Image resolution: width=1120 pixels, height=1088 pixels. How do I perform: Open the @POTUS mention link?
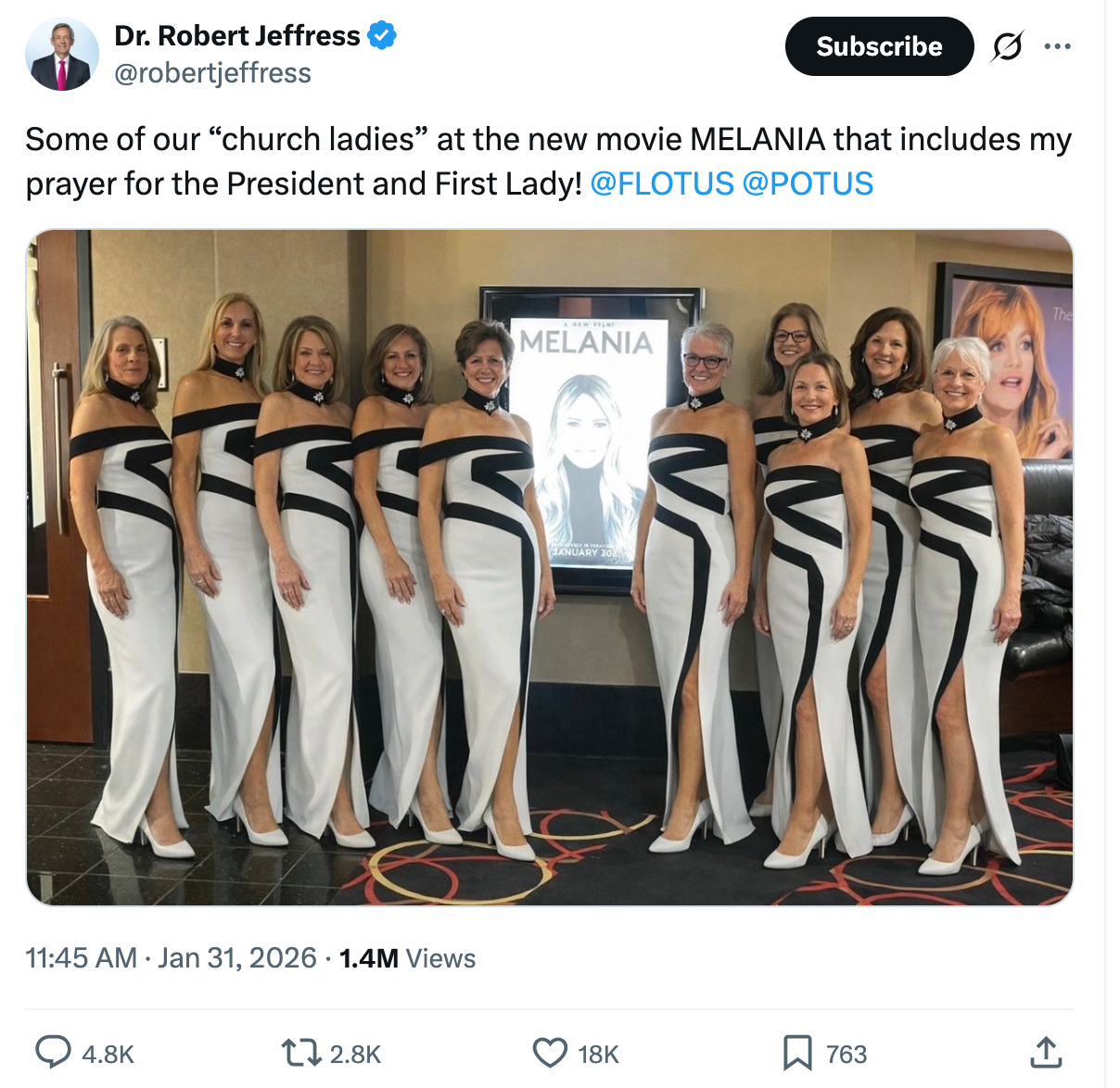coord(808,183)
